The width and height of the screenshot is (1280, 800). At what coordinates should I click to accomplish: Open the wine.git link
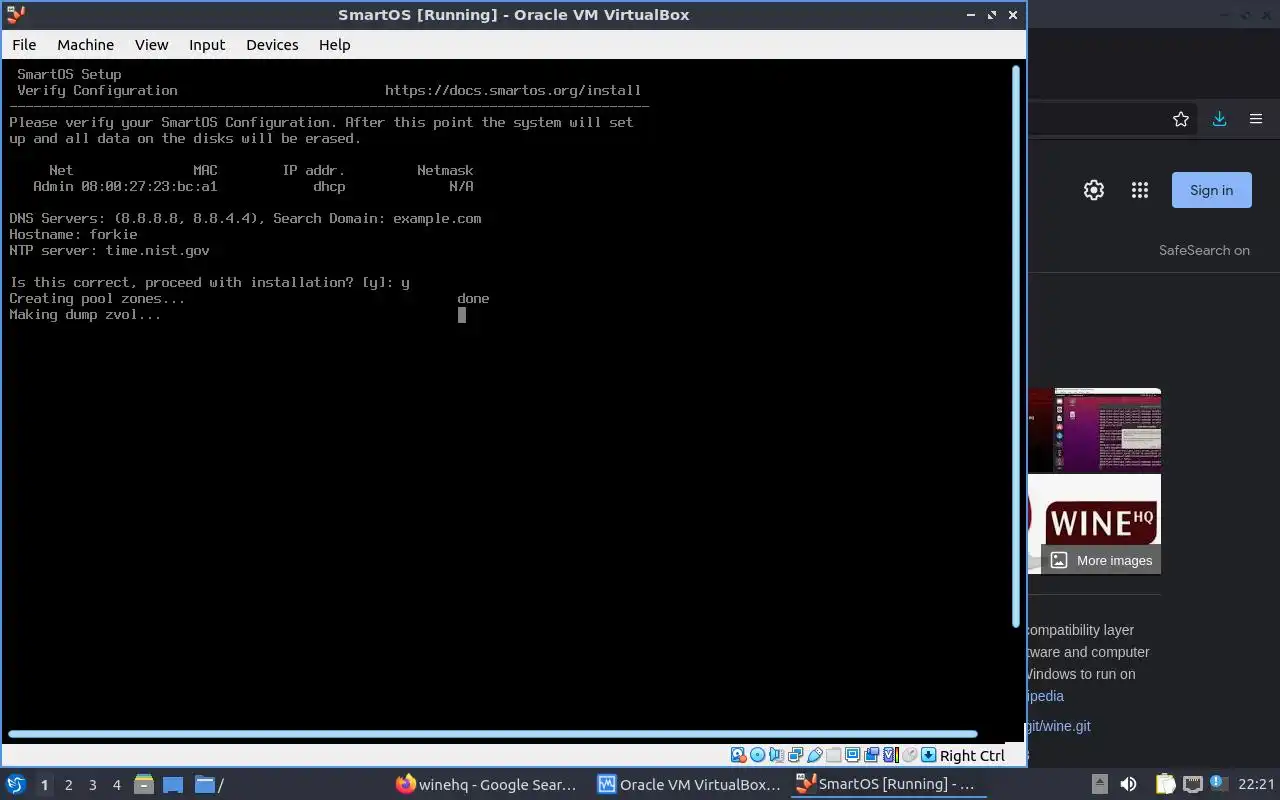pyautogui.click(x=1058, y=726)
